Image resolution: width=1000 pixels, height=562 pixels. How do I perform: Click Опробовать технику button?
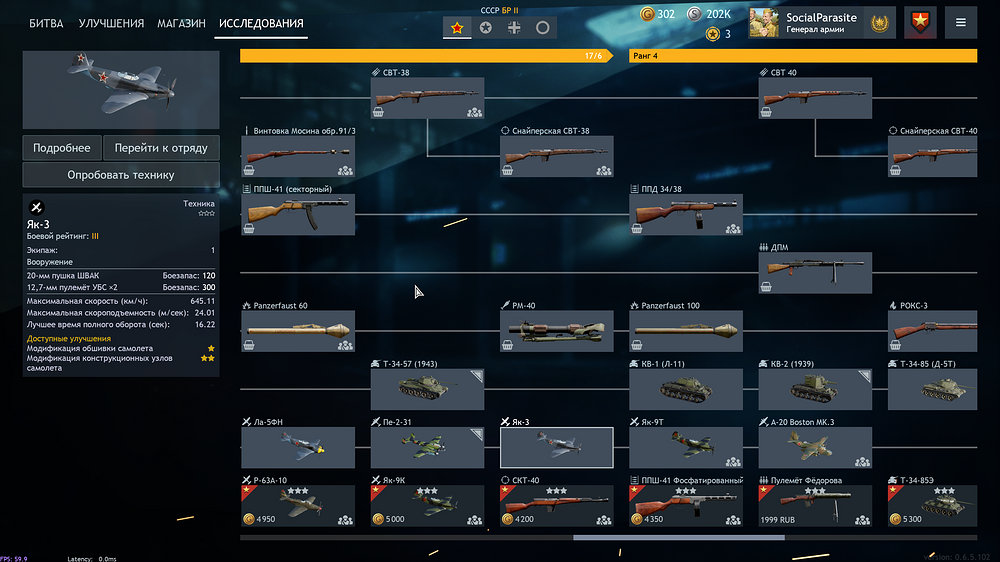(121, 175)
